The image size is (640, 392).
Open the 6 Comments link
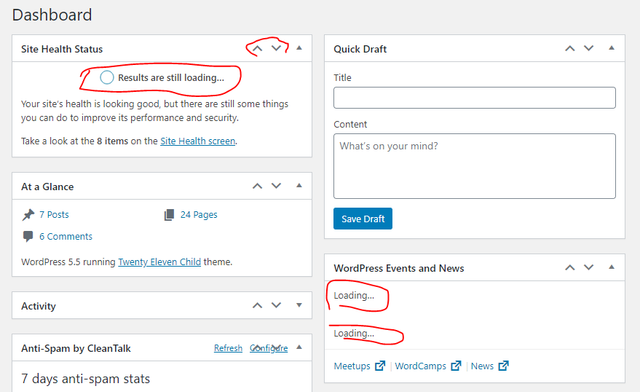pyautogui.click(x=66, y=237)
